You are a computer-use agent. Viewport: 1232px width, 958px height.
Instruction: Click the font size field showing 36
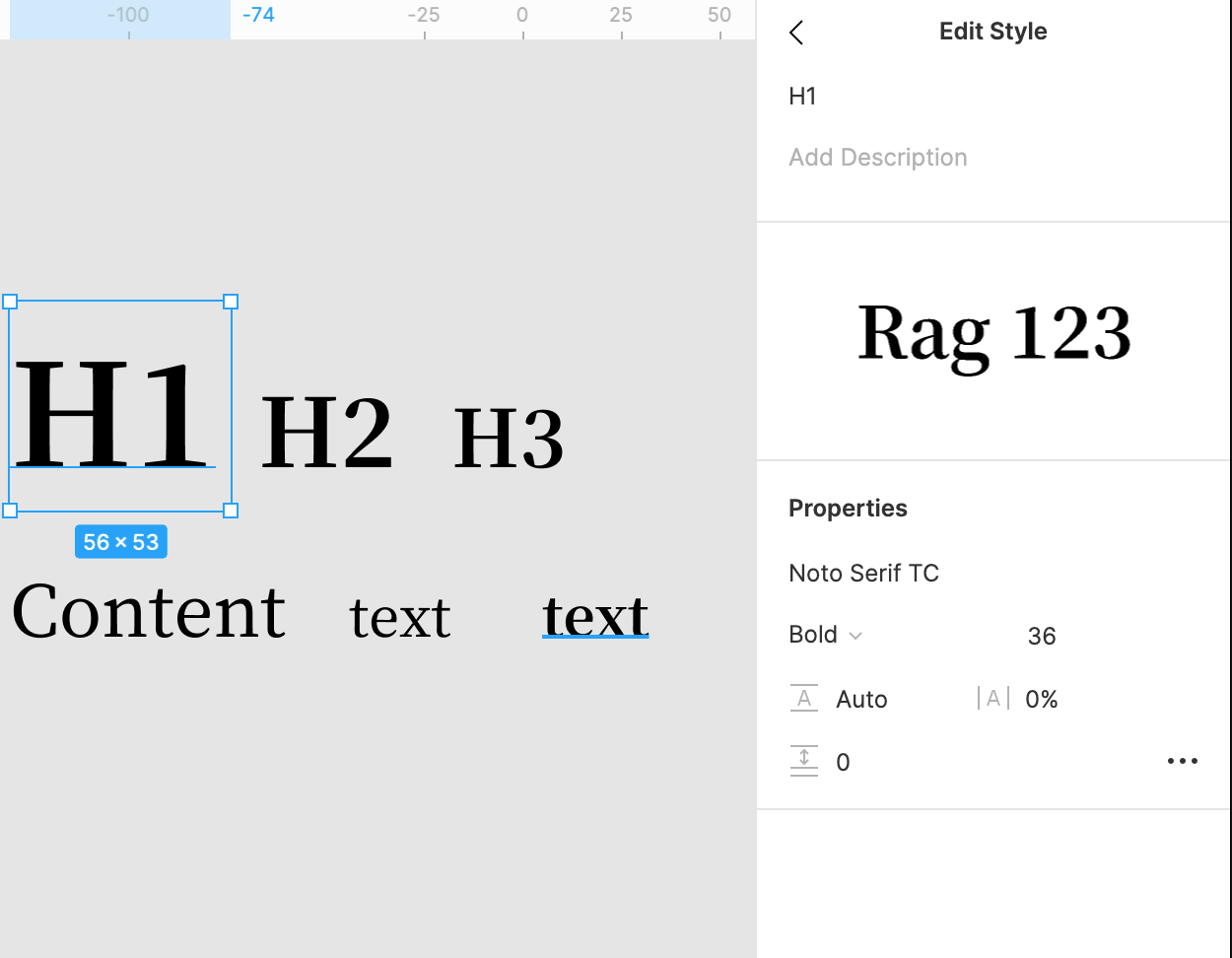[1041, 637]
